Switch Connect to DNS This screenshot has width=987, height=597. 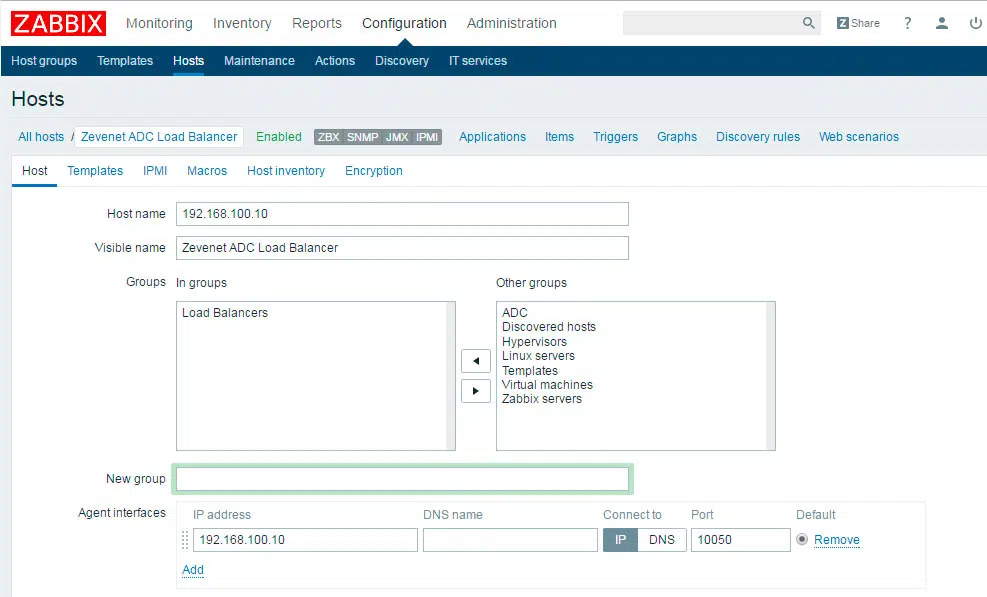pyautogui.click(x=661, y=540)
